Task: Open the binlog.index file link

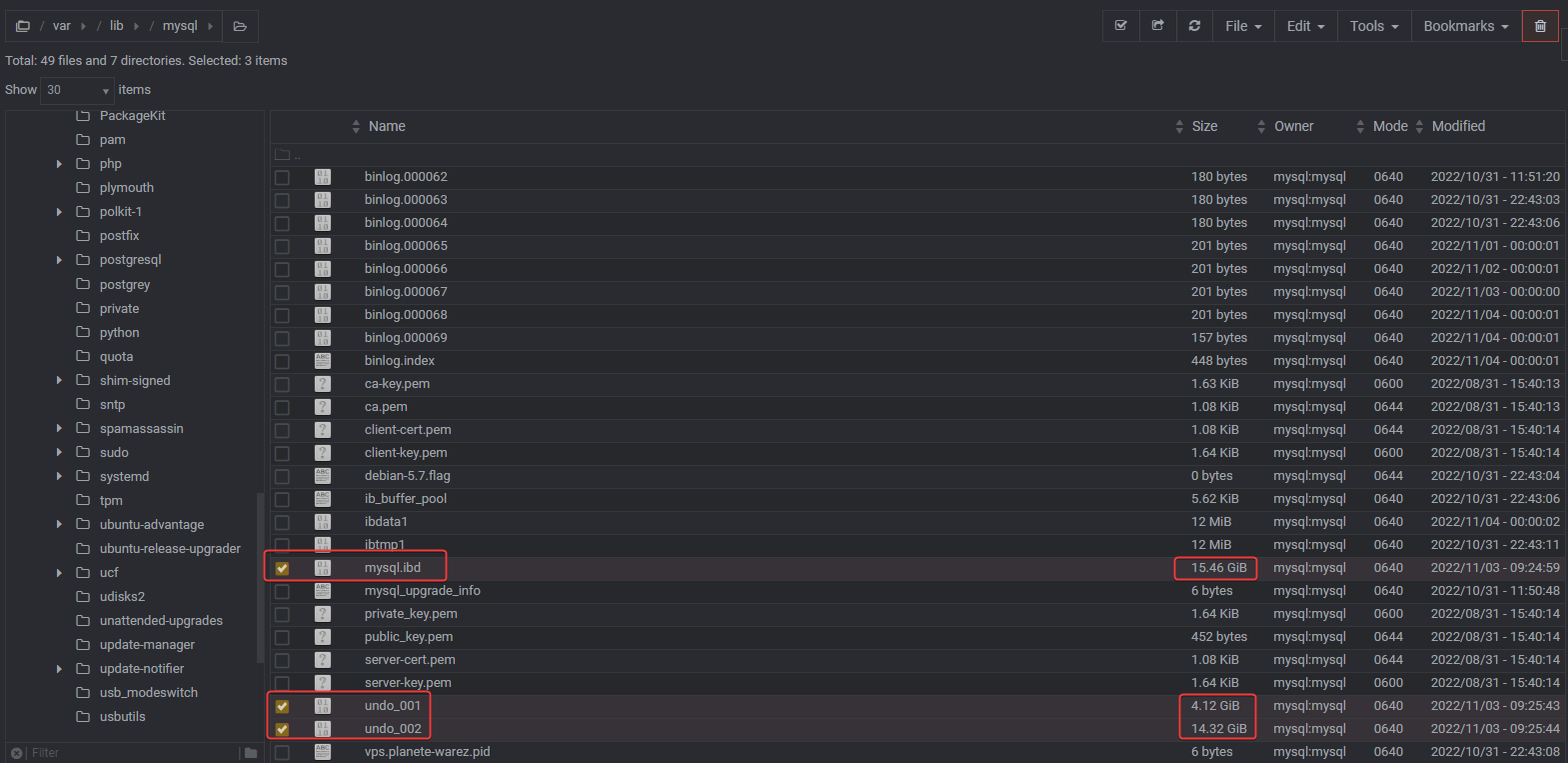Action: (x=399, y=361)
